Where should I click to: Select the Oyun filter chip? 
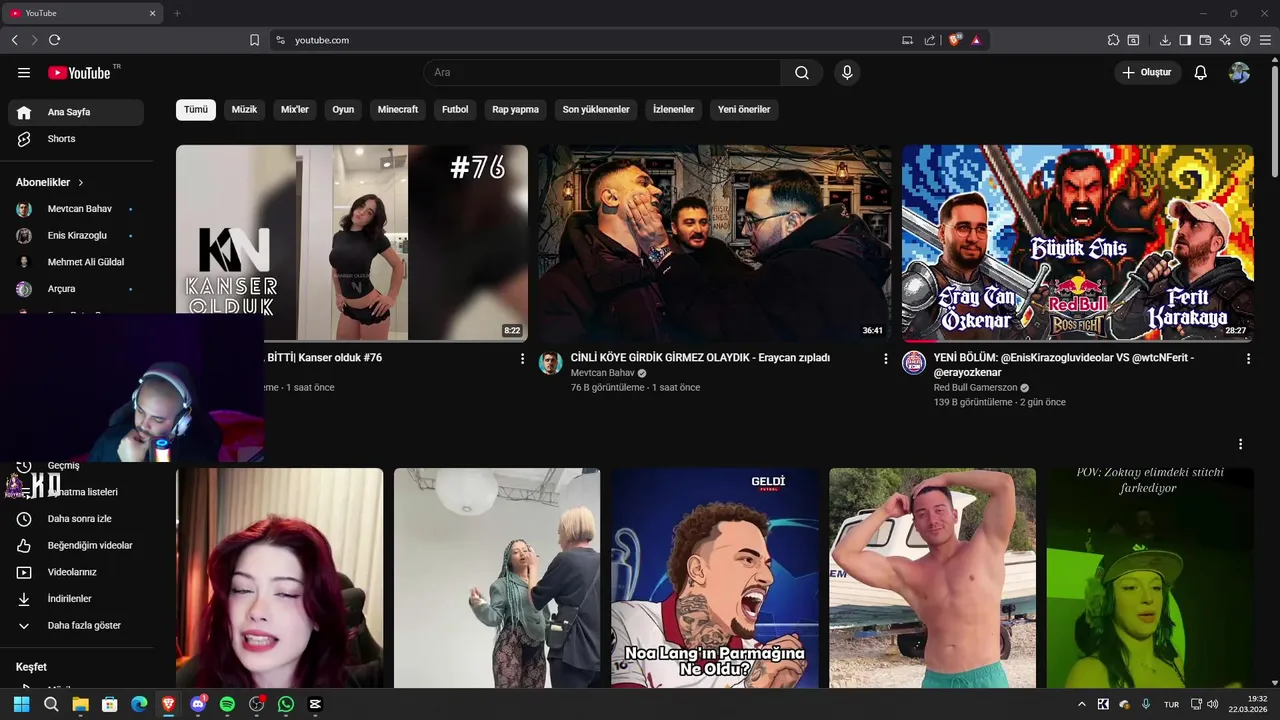pyautogui.click(x=343, y=110)
